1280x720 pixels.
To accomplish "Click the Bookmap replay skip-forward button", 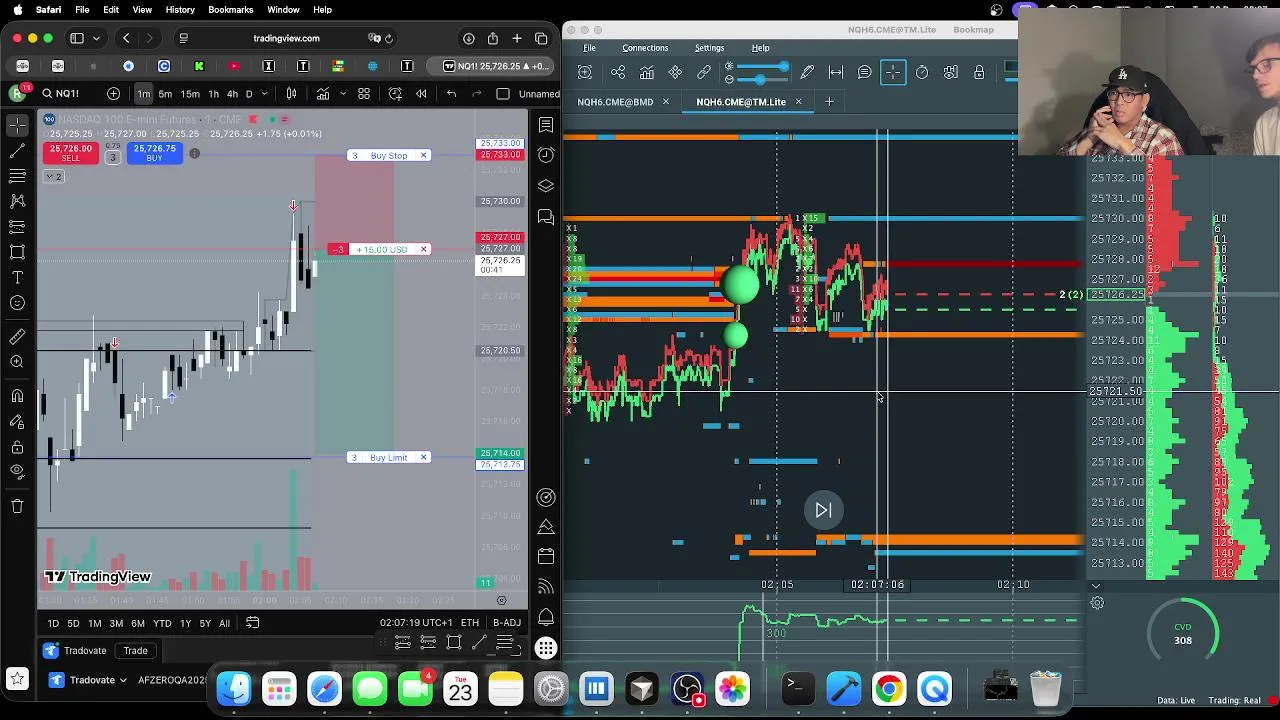I will tap(823, 510).
